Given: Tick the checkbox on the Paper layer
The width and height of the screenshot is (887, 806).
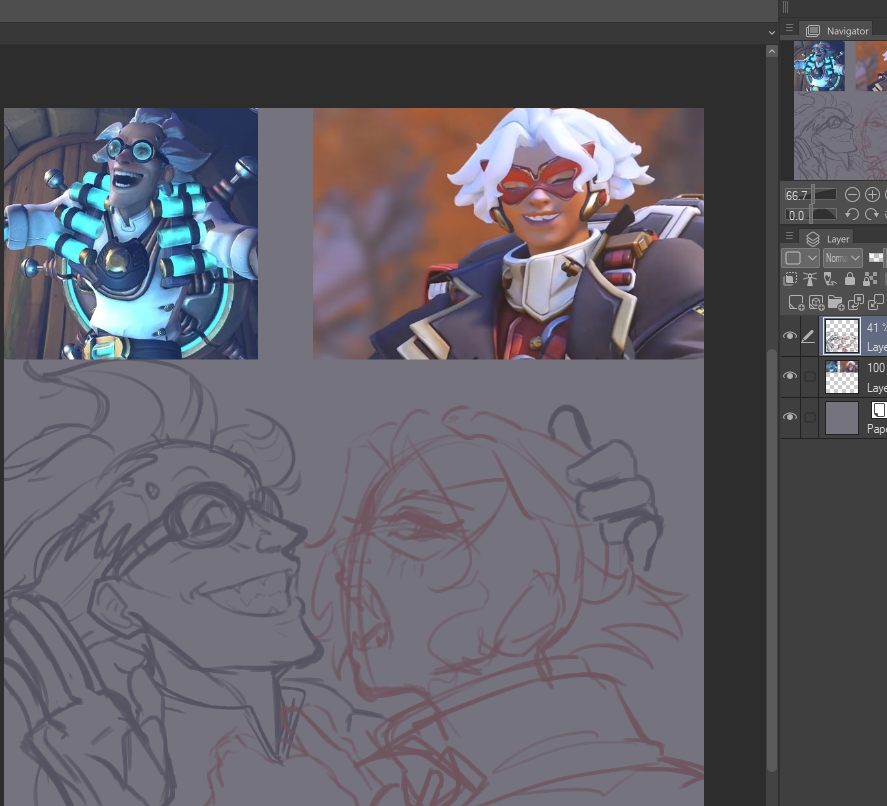Looking at the screenshot, I should 810,417.
